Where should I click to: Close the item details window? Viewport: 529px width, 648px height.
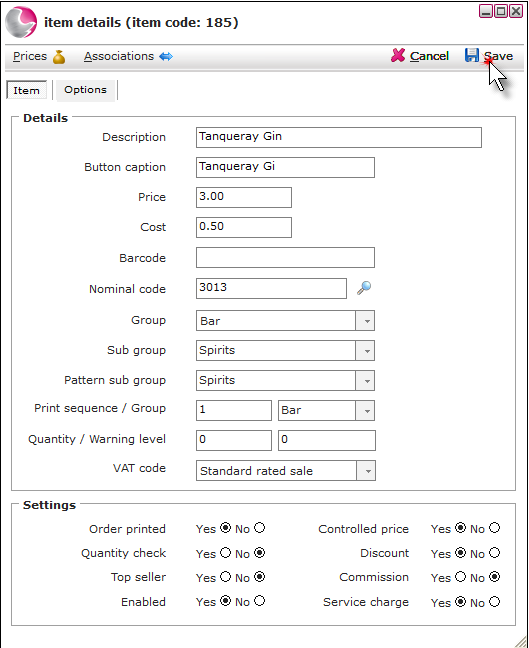516,11
